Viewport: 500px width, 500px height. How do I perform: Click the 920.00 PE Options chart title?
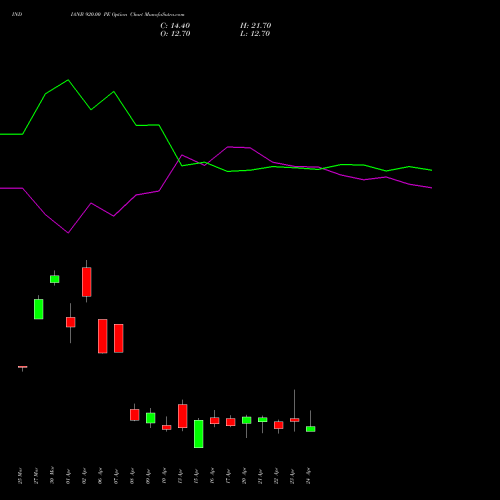pos(127,15)
